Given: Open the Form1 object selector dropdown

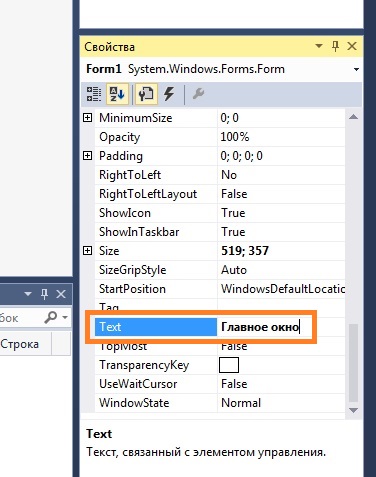Looking at the screenshot, I should 356,69.
